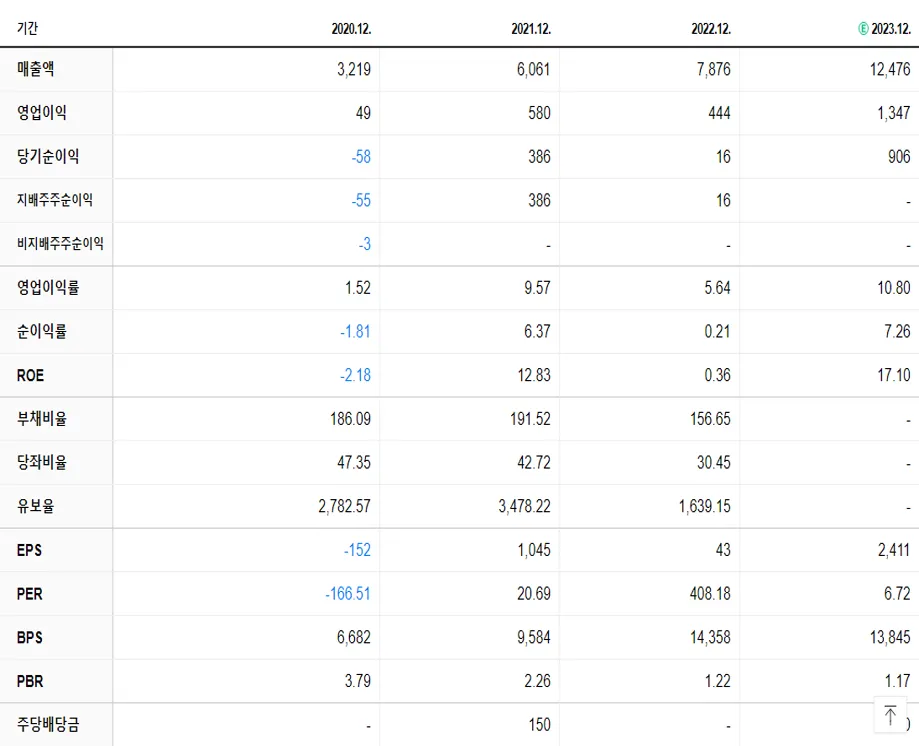The height and width of the screenshot is (746, 919).
Task: Click the 6,682 BPS value
Action: 354,638
